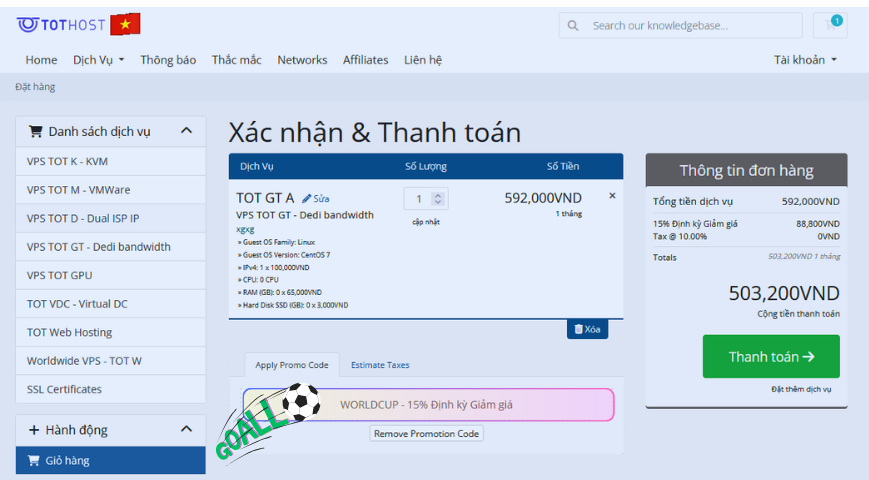Open the Tài khoản account dropdown

[x=805, y=60]
